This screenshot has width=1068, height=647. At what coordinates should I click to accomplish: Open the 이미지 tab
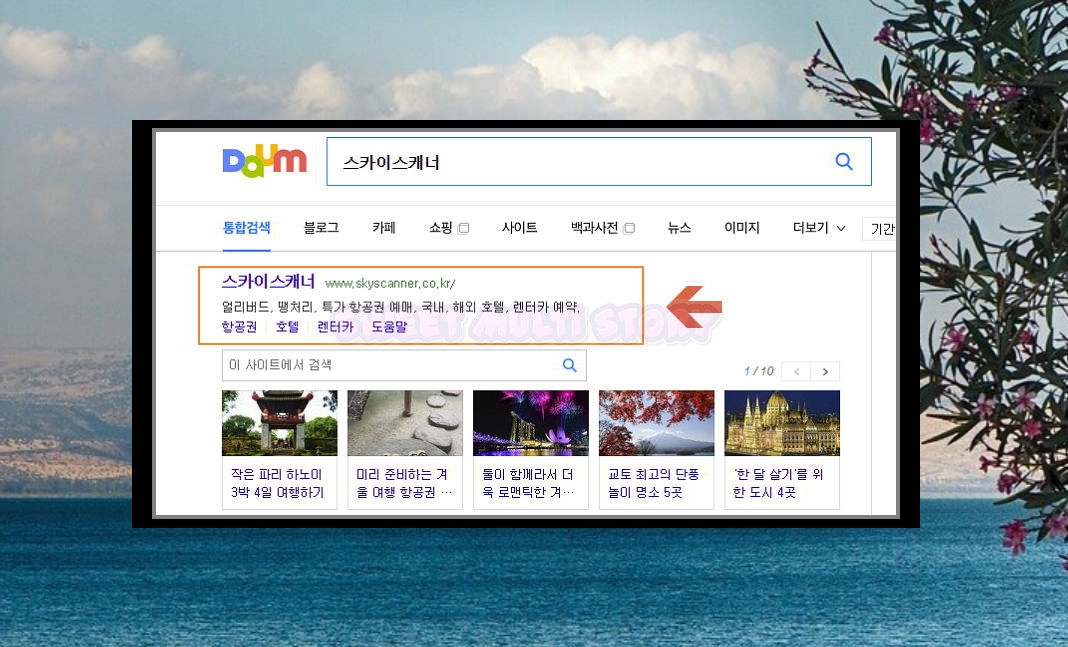pos(742,227)
